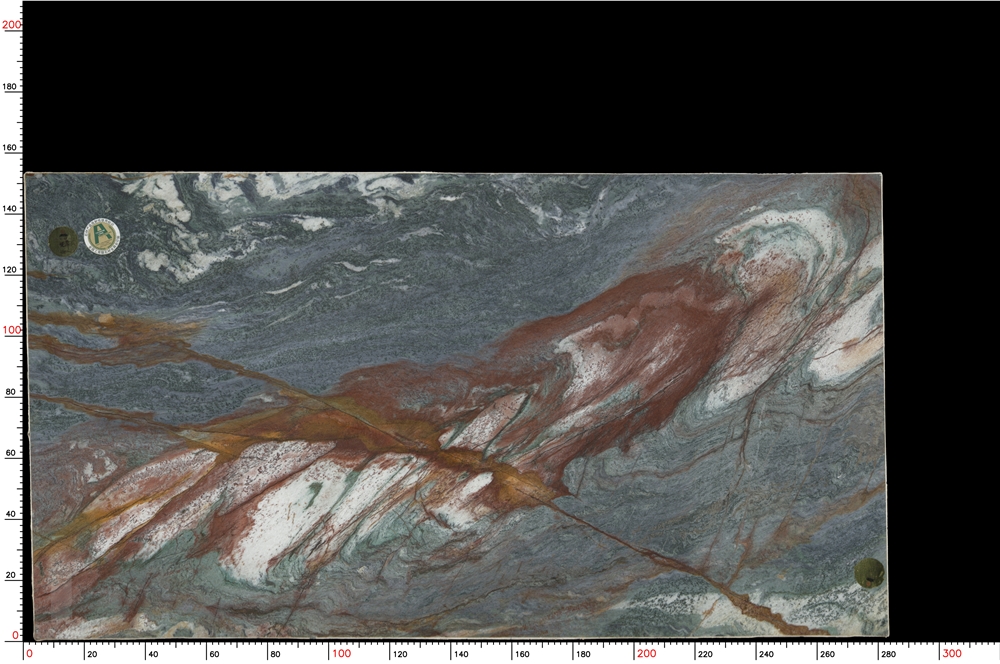Select the 20 mark on the vertical ruler

[13, 575]
